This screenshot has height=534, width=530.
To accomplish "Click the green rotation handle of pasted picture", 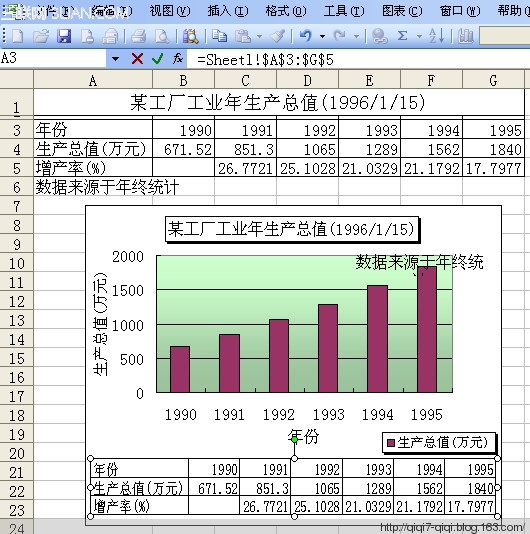I will coord(295,439).
